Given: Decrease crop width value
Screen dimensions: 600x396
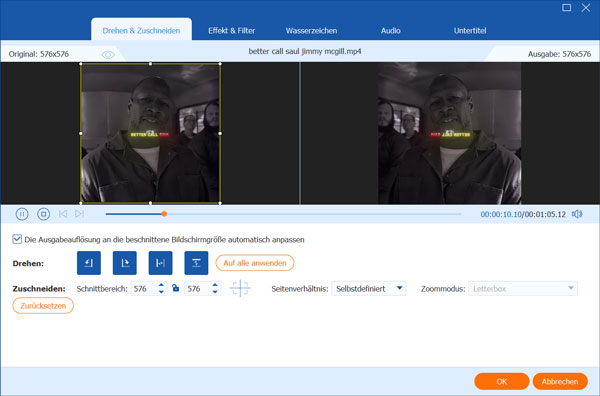Looking at the screenshot, I should click(161, 292).
